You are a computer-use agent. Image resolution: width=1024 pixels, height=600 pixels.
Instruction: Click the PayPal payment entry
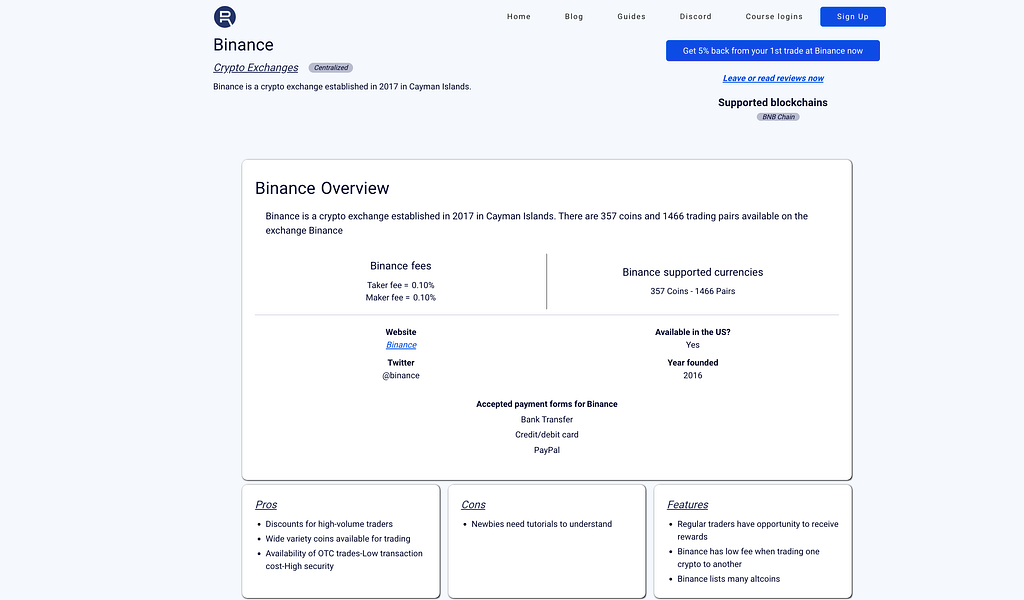pyautogui.click(x=547, y=450)
